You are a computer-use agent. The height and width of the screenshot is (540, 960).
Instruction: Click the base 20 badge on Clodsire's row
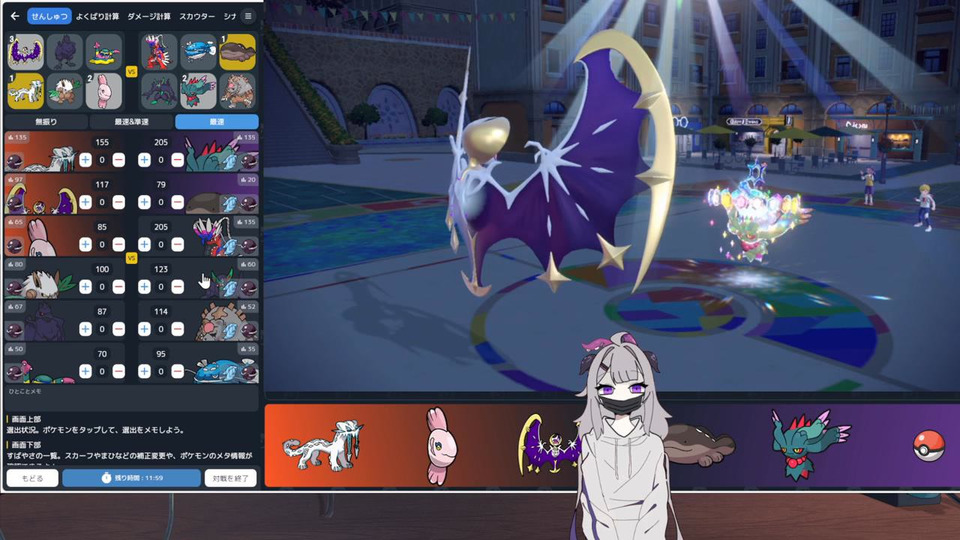(x=248, y=180)
